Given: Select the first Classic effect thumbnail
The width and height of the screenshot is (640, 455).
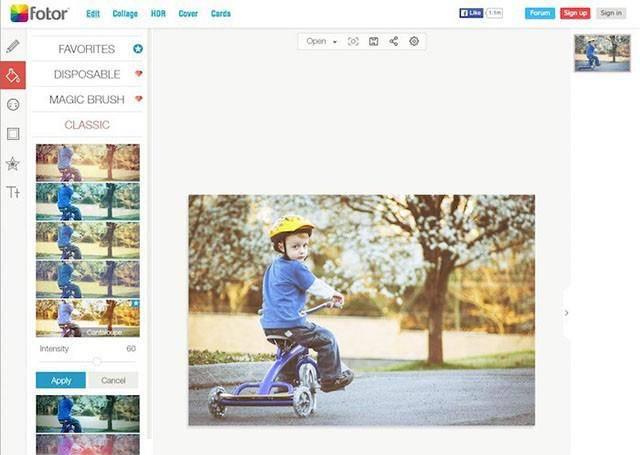Looking at the screenshot, I should coord(88,162).
